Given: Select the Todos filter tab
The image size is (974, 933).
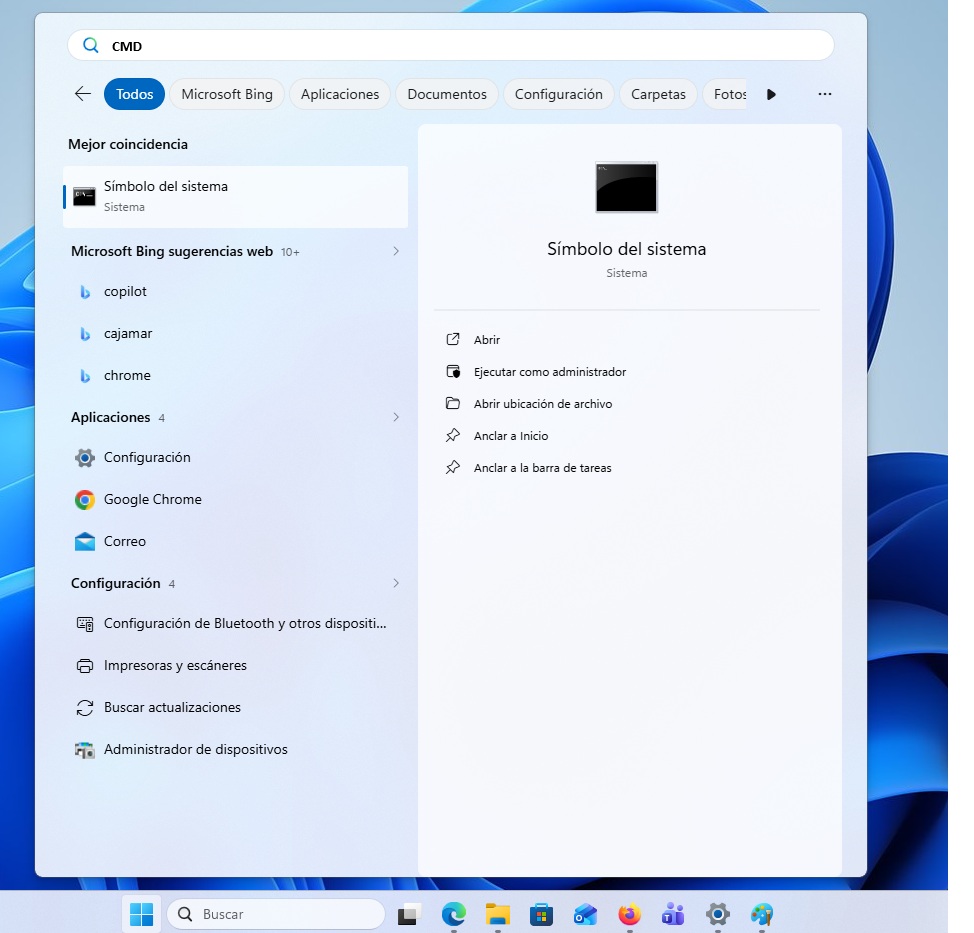Looking at the screenshot, I should [x=134, y=94].
